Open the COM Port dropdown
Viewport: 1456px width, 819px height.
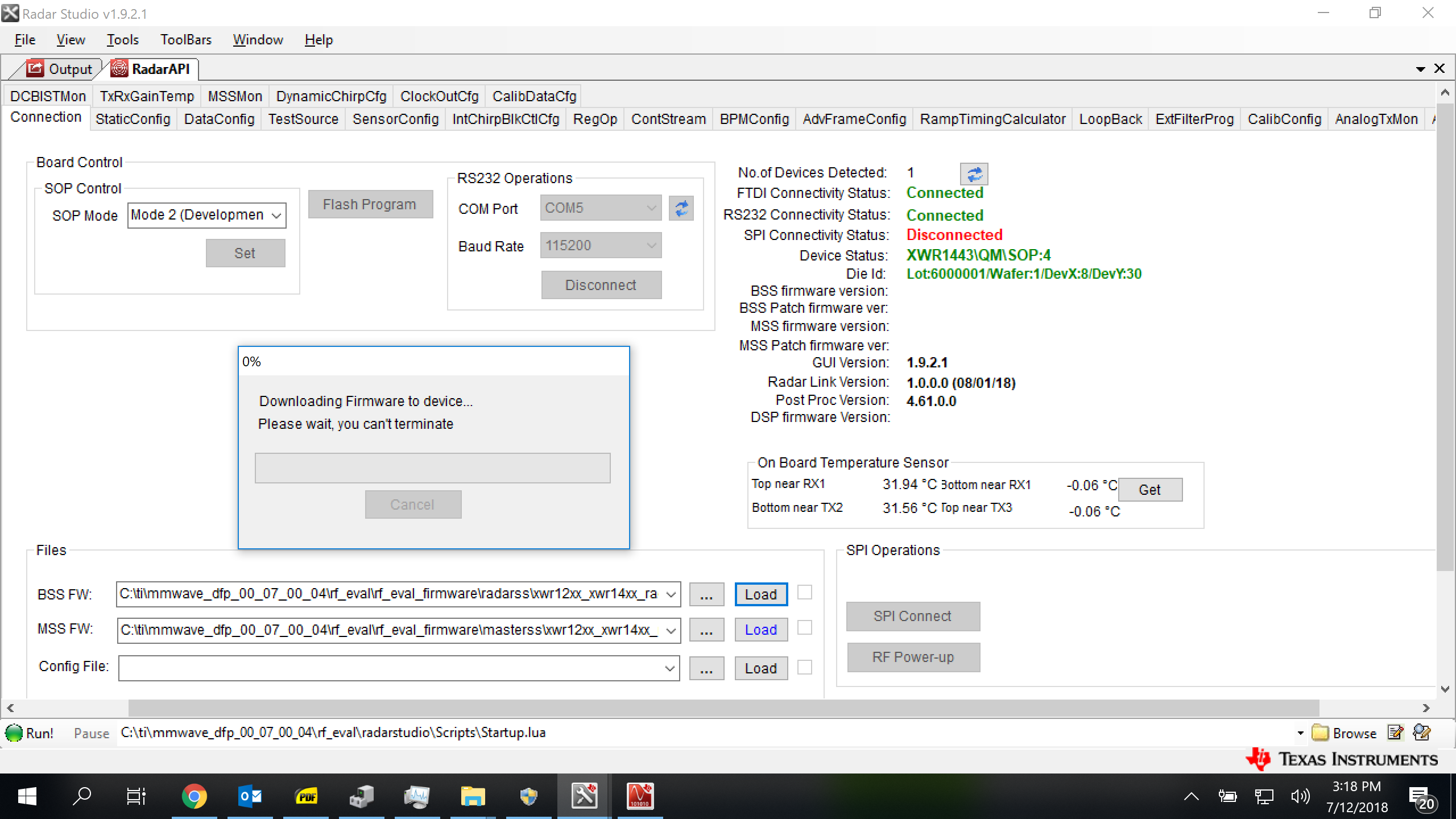(651, 208)
